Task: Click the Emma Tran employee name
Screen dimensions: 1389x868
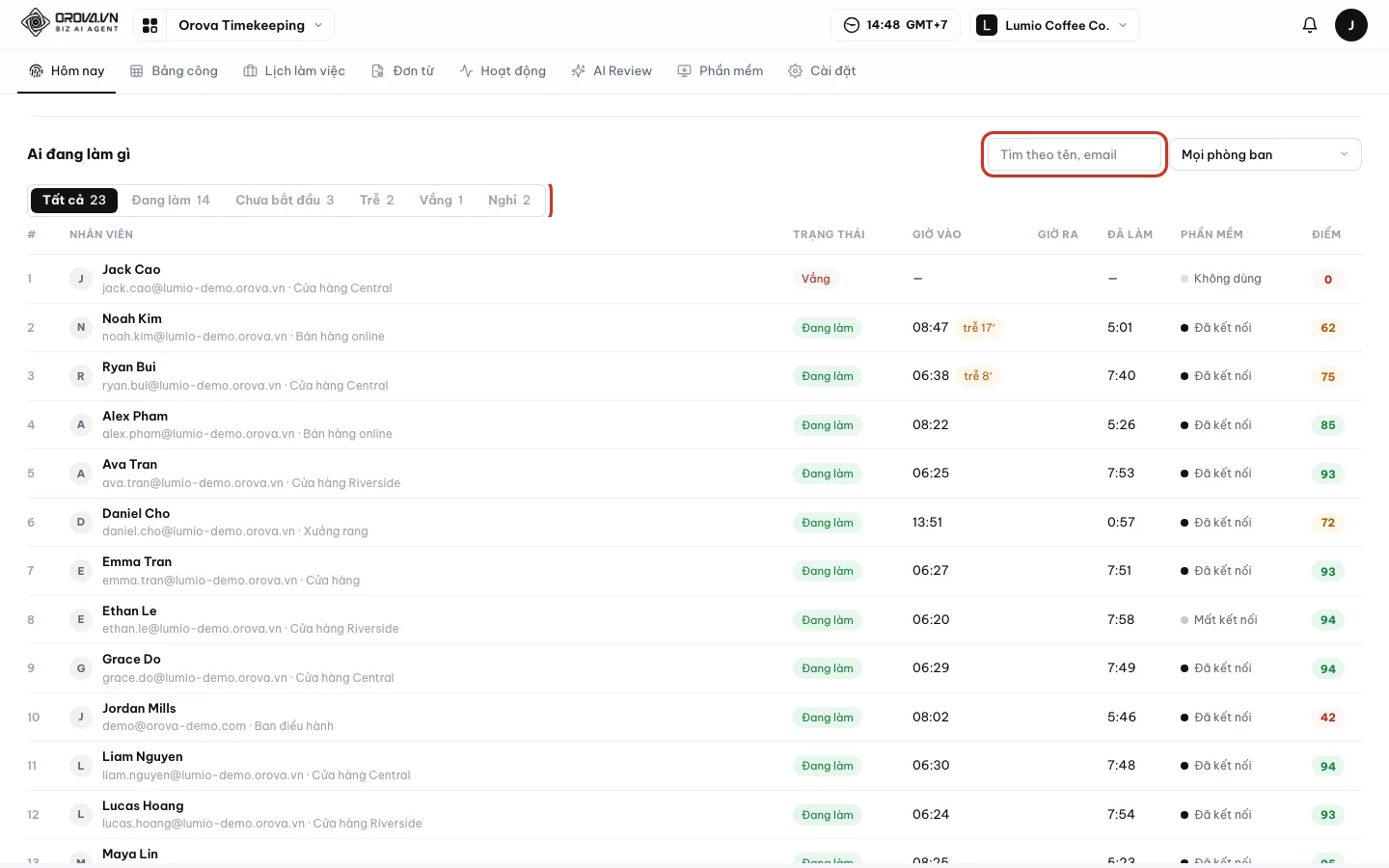Action: (x=137, y=562)
